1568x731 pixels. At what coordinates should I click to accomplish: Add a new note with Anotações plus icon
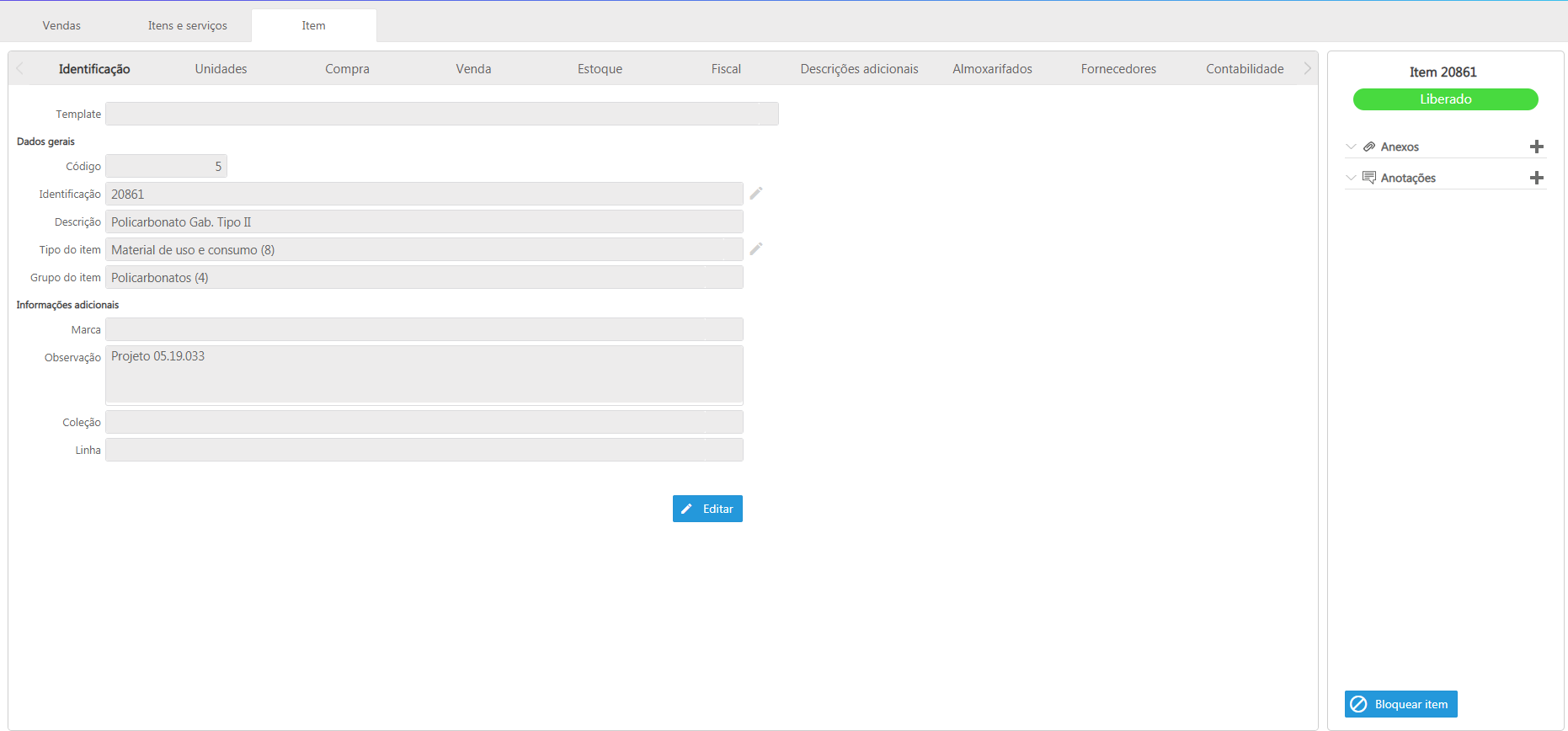click(x=1537, y=178)
